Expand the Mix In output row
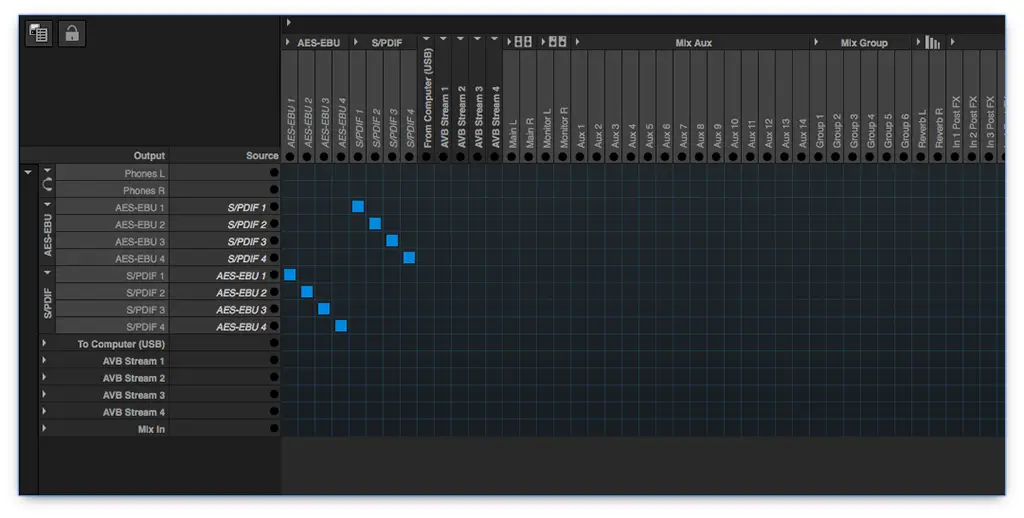Image resolution: width=1024 pixels, height=518 pixels. pyautogui.click(x=44, y=429)
